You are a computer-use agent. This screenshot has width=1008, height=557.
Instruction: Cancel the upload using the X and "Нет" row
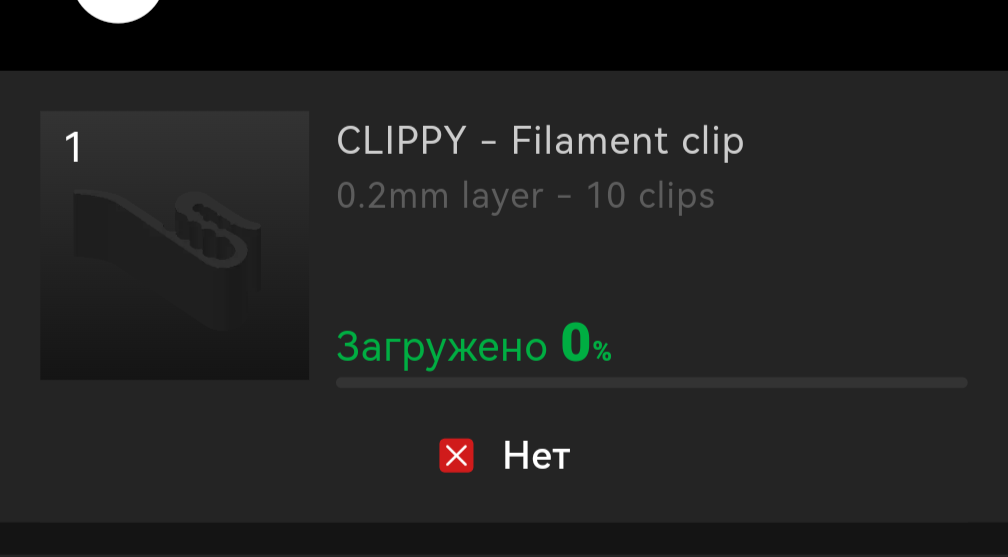(505, 455)
